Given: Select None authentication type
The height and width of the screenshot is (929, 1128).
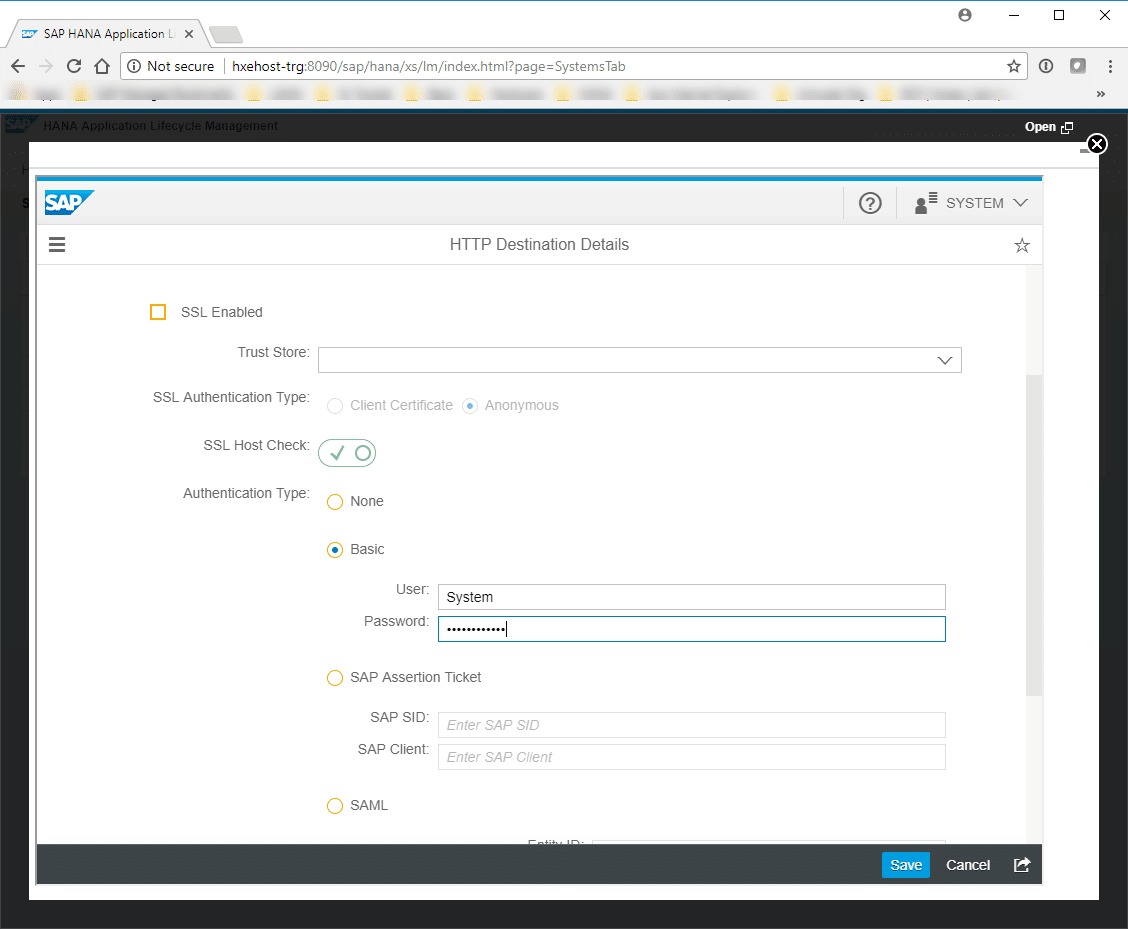Looking at the screenshot, I should pyautogui.click(x=335, y=502).
